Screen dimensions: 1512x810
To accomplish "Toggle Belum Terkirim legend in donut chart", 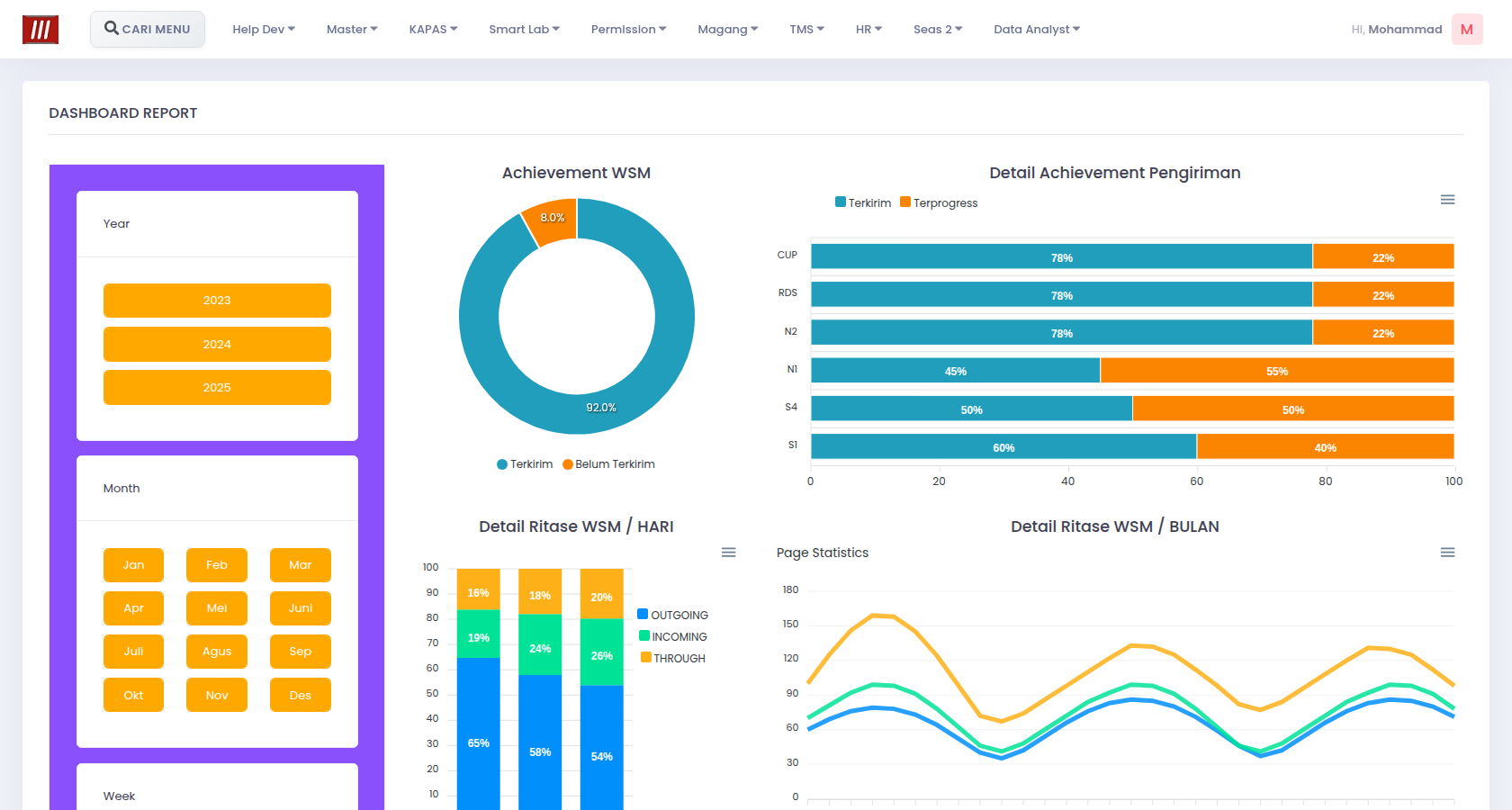I will 609,464.
